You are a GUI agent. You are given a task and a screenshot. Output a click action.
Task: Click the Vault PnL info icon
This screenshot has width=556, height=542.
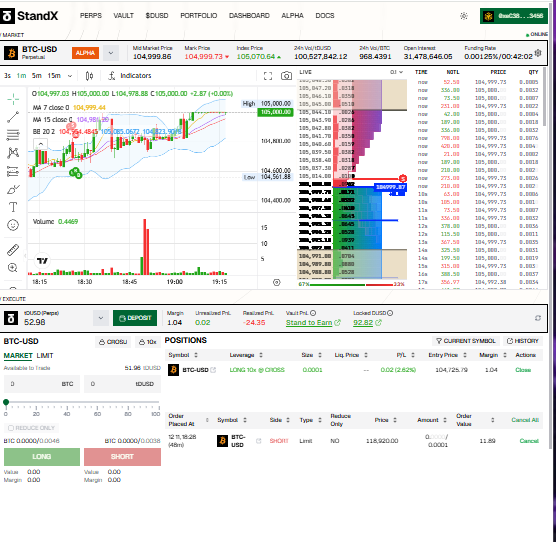point(313,313)
